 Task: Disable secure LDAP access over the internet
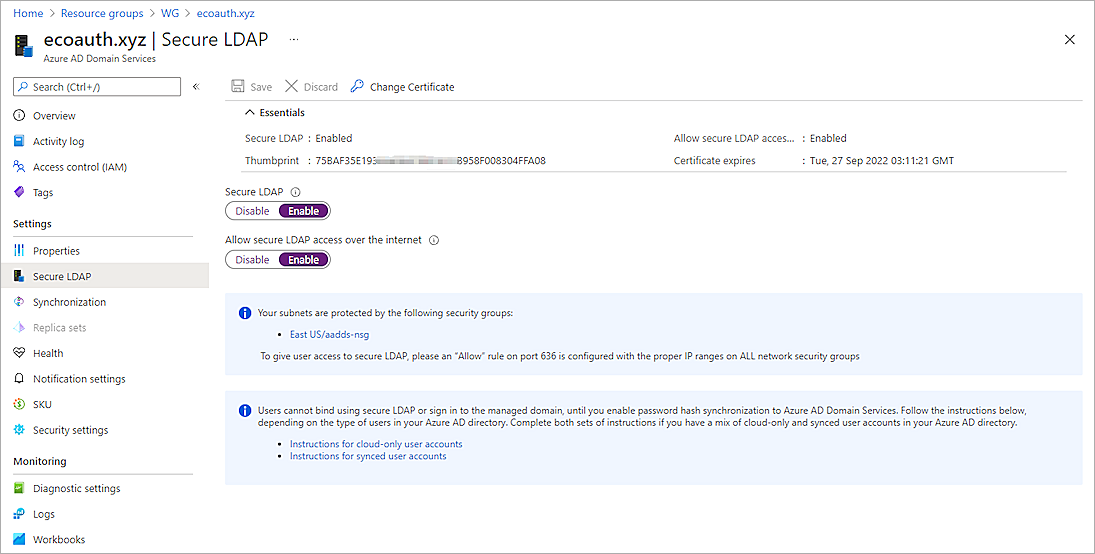(252, 260)
